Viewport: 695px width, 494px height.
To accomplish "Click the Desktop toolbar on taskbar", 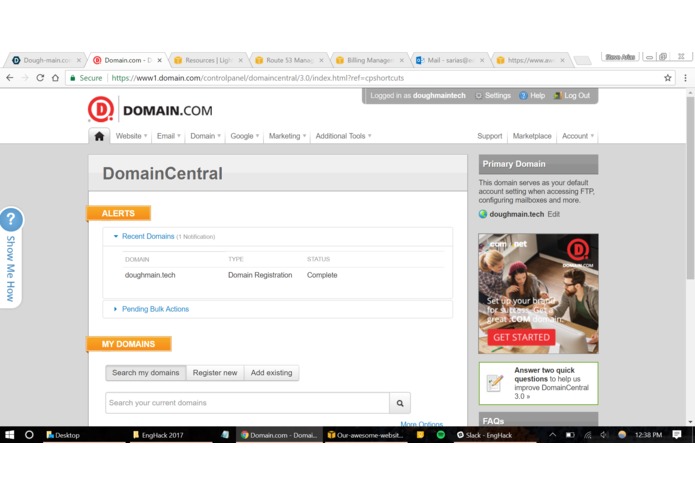I will pos(63,435).
